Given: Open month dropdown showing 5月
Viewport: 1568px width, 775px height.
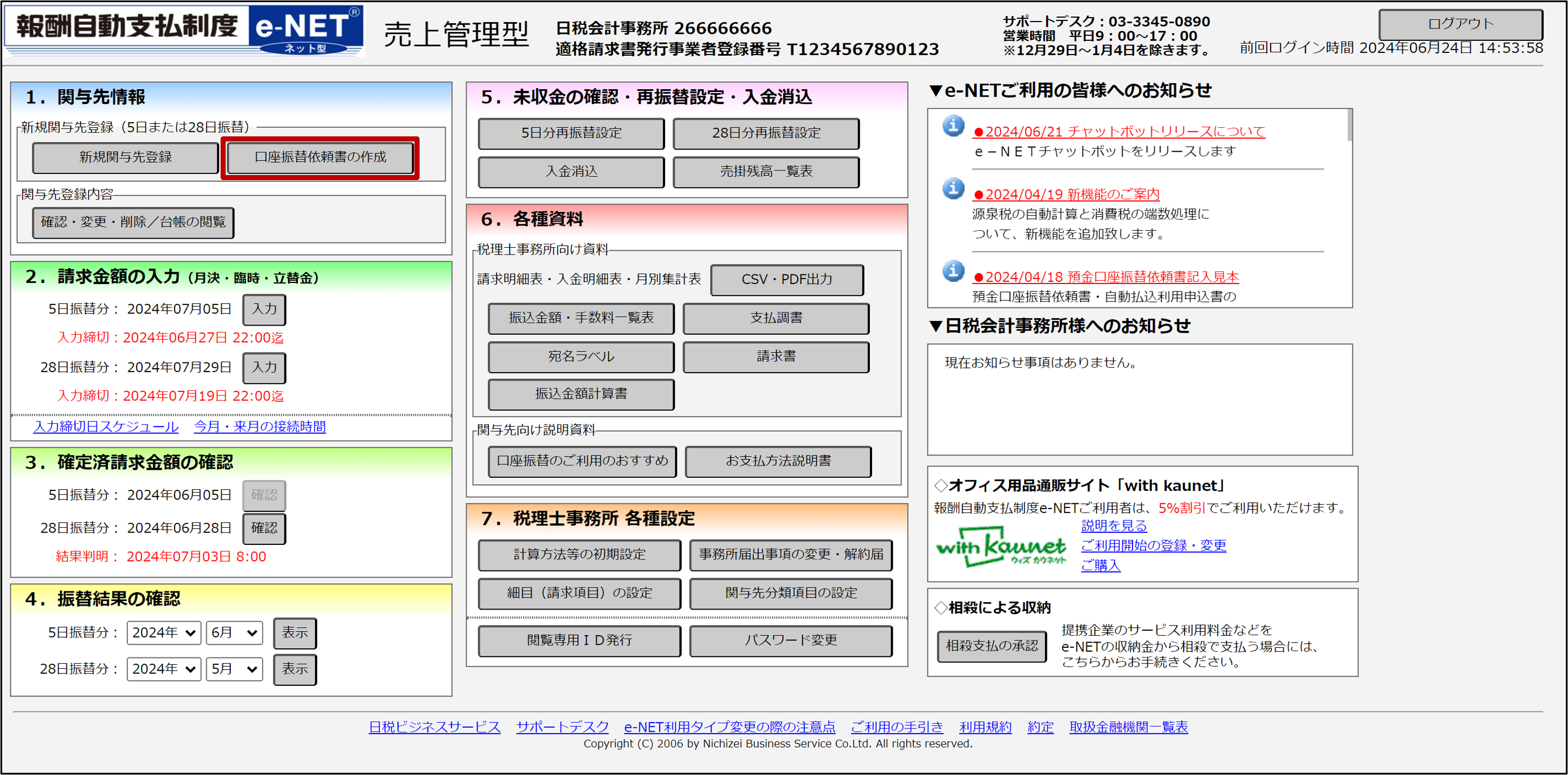Looking at the screenshot, I should 234,669.
